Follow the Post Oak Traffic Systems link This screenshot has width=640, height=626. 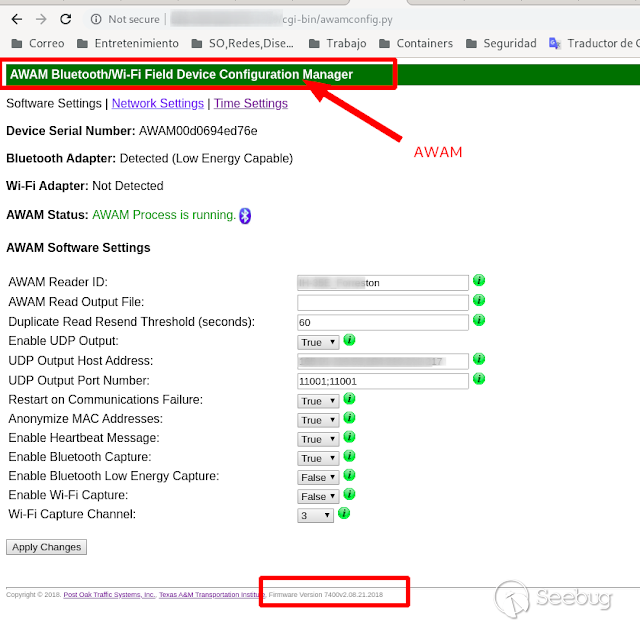pyautogui.click(x=109, y=595)
